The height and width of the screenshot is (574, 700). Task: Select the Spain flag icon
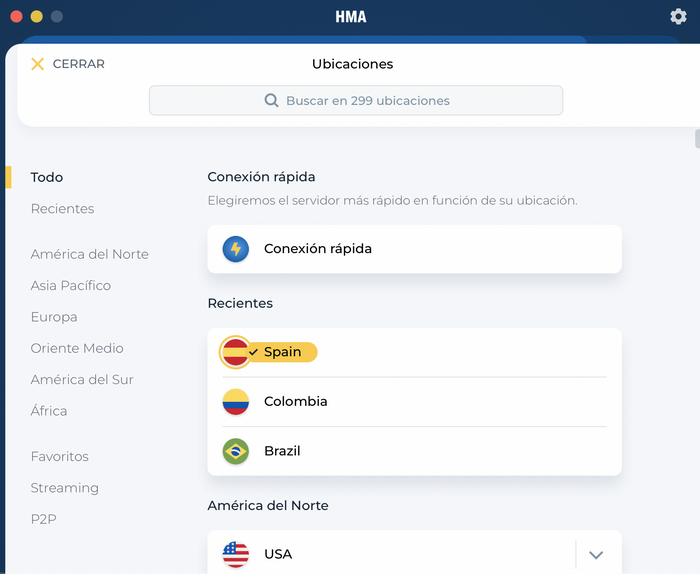(x=235, y=352)
